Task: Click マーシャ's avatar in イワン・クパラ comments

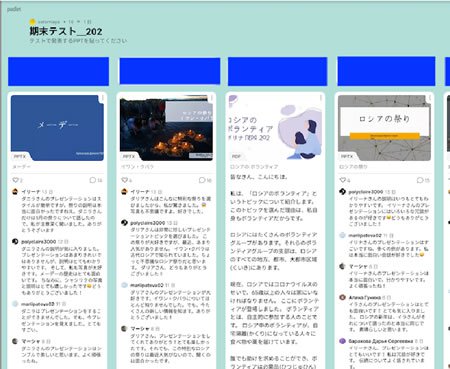Action: 124,329
